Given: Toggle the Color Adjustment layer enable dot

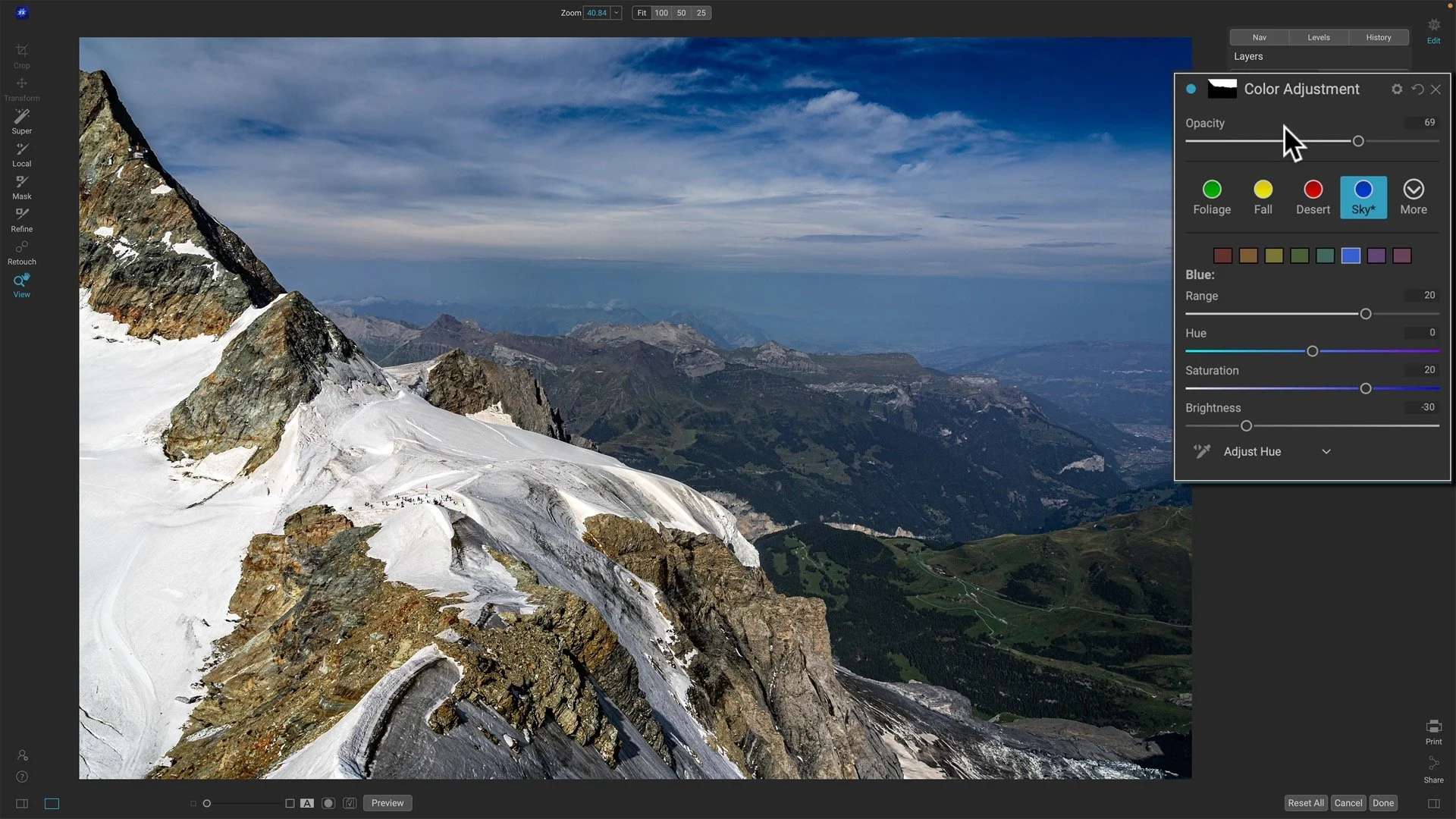Looking at the screenshot, I should (1191, 89).
